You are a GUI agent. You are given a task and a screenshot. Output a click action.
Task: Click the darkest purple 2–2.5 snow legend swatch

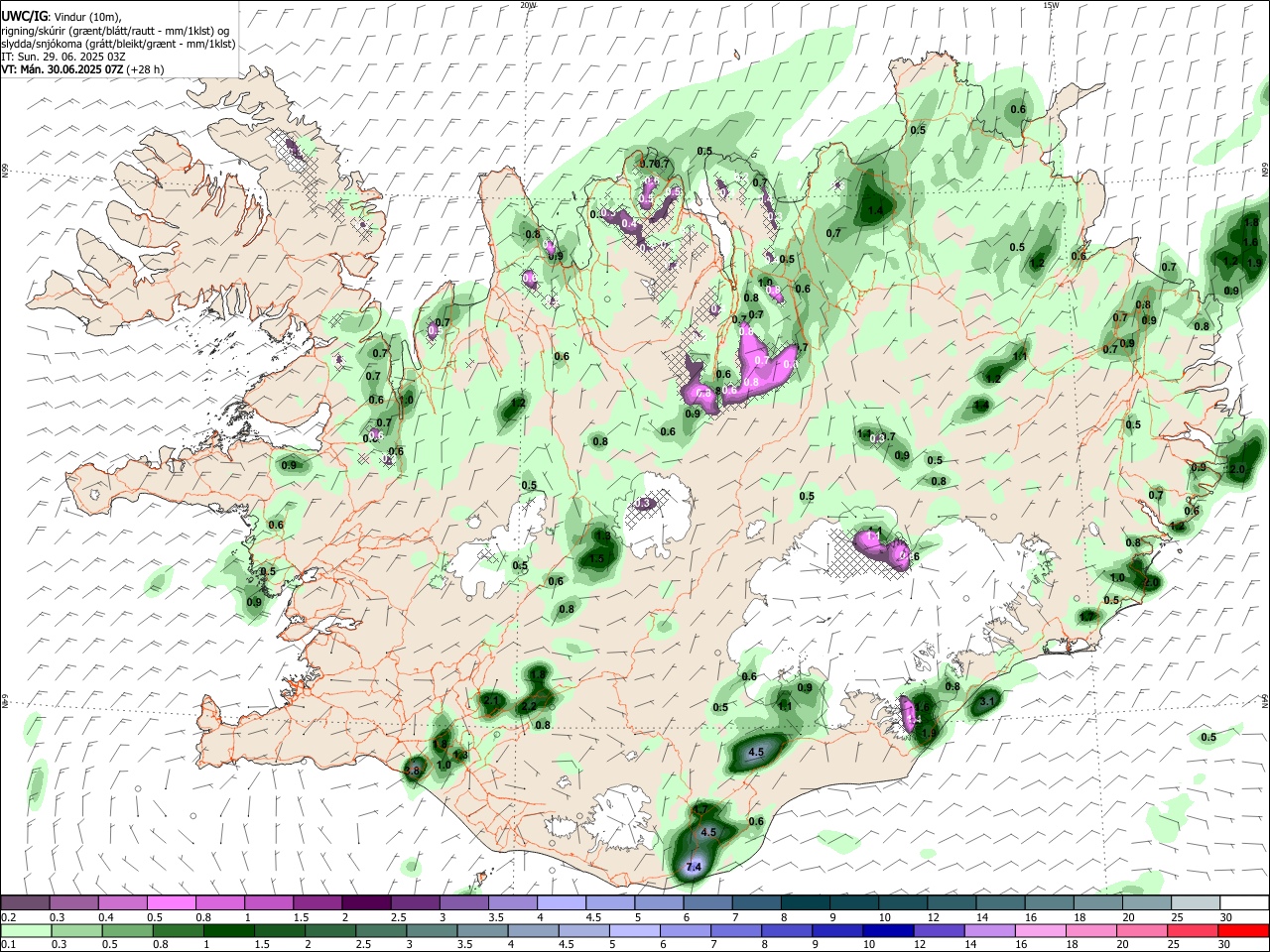click(x=365, y=903)
